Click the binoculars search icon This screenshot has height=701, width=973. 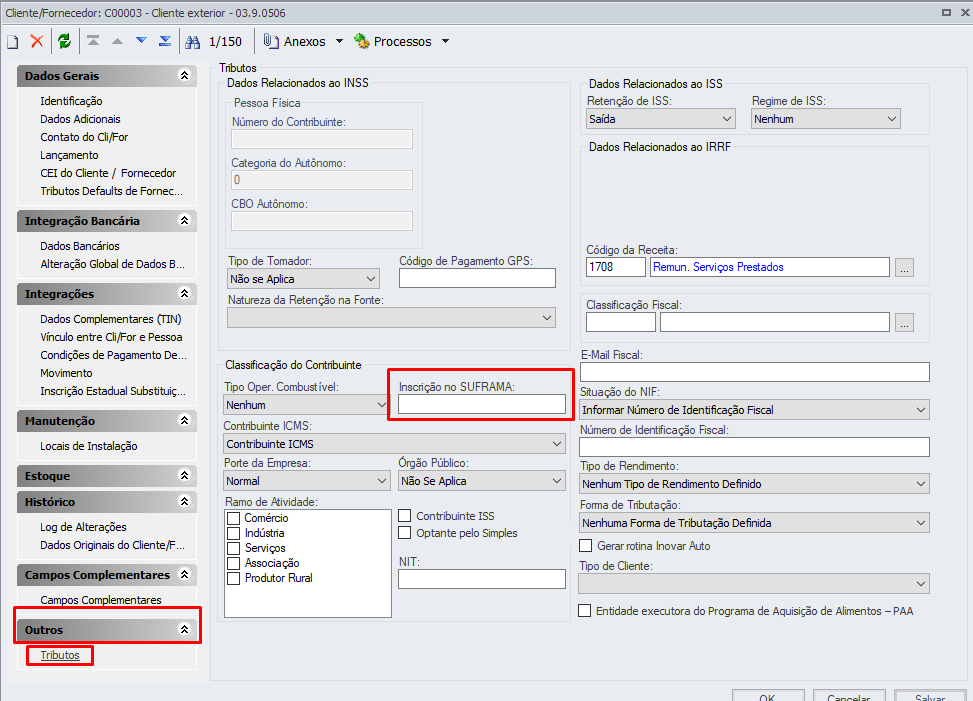click(x=193, y=42)
